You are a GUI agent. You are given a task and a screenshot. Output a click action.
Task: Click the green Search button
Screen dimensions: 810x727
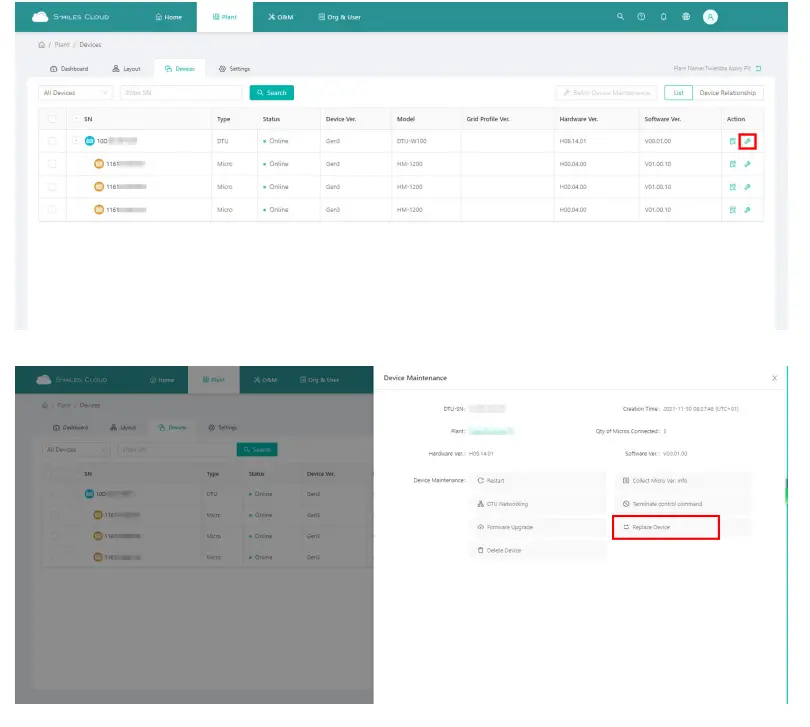click(272, 92)
